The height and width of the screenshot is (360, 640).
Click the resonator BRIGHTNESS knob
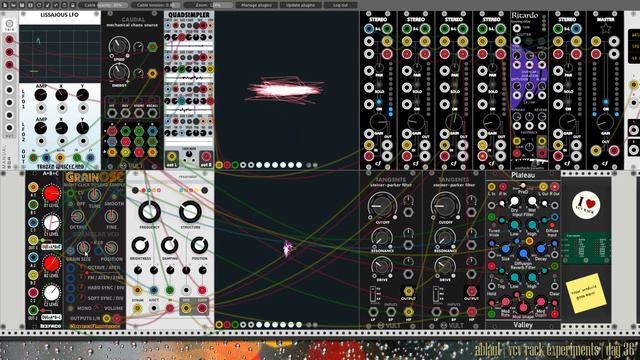tap(140, 245)
